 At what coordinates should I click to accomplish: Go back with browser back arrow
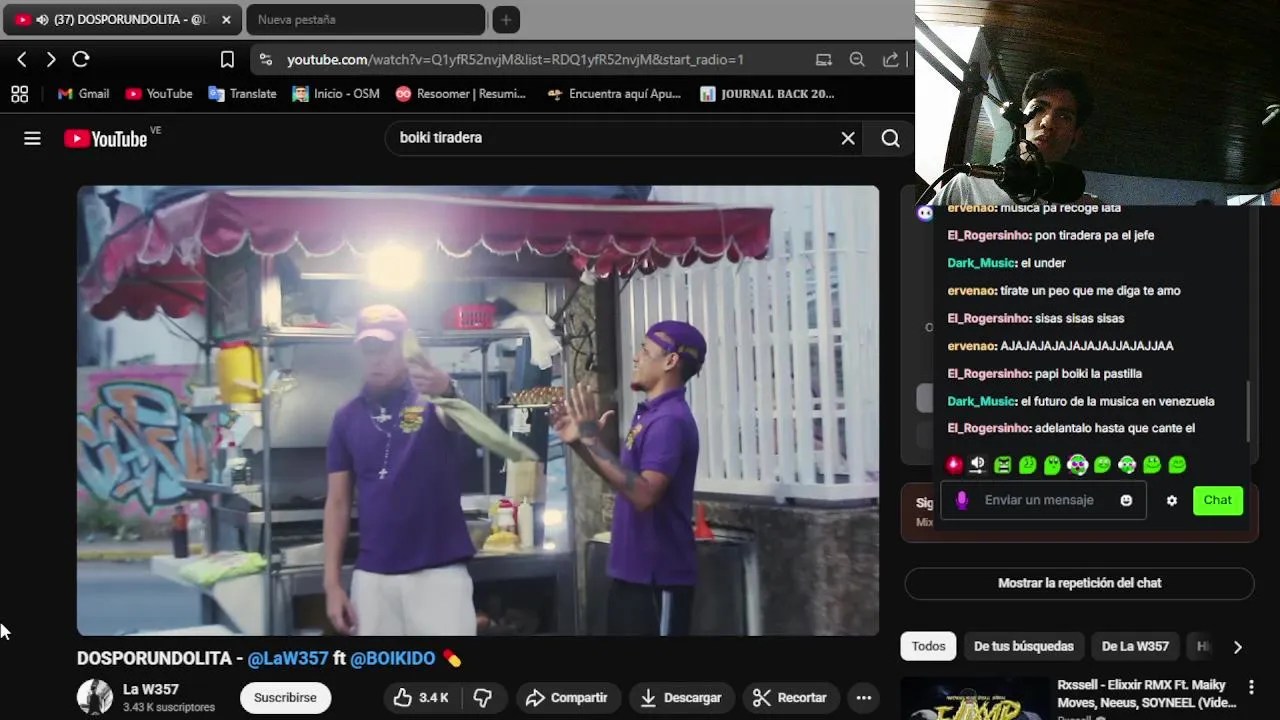22,60
